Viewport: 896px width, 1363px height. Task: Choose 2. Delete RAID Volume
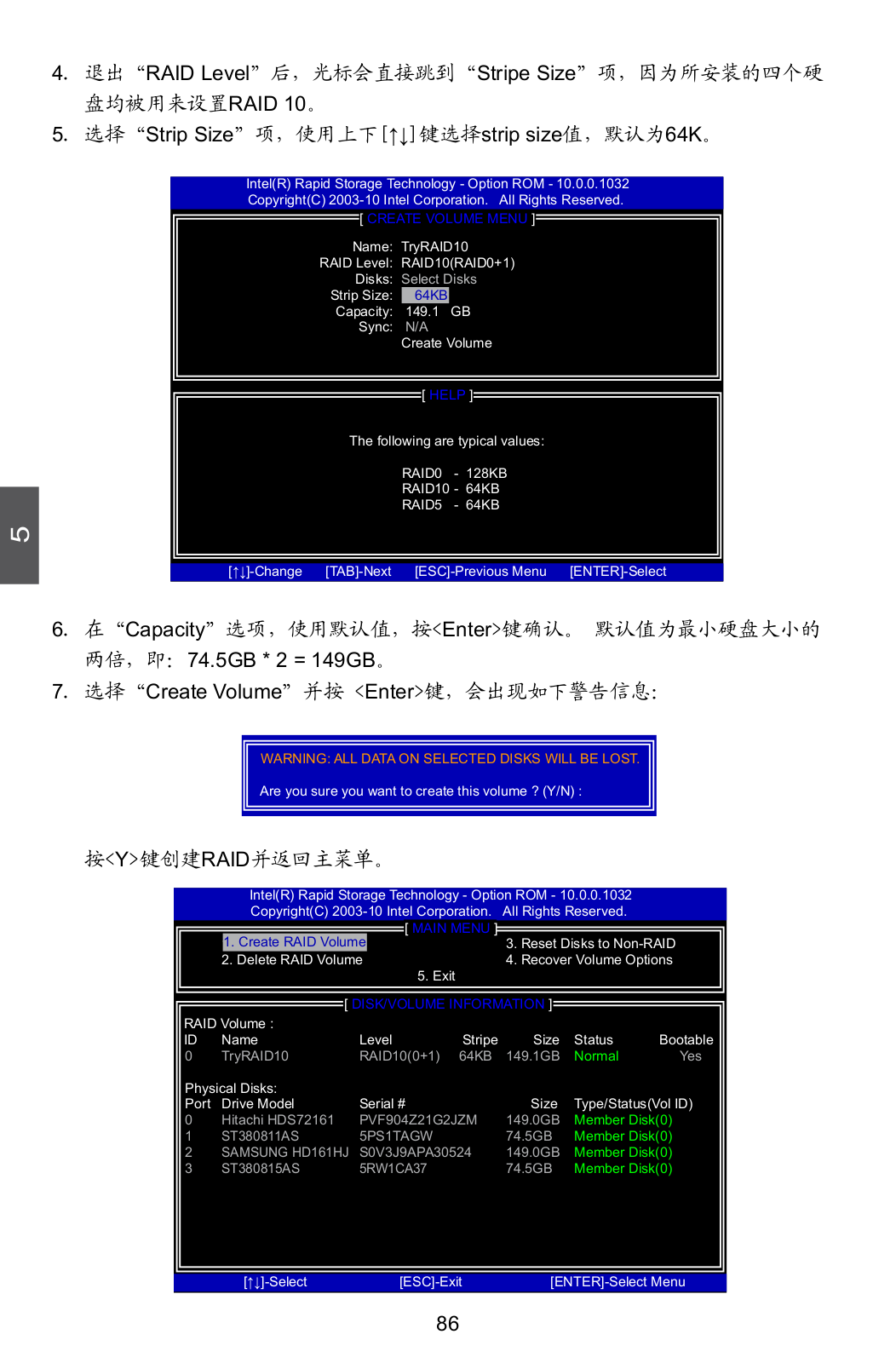(291, 960)
